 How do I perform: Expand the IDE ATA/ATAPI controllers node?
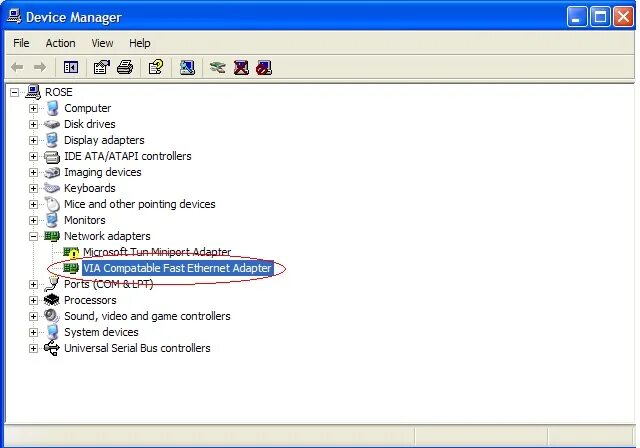click(x=33, y=156)
